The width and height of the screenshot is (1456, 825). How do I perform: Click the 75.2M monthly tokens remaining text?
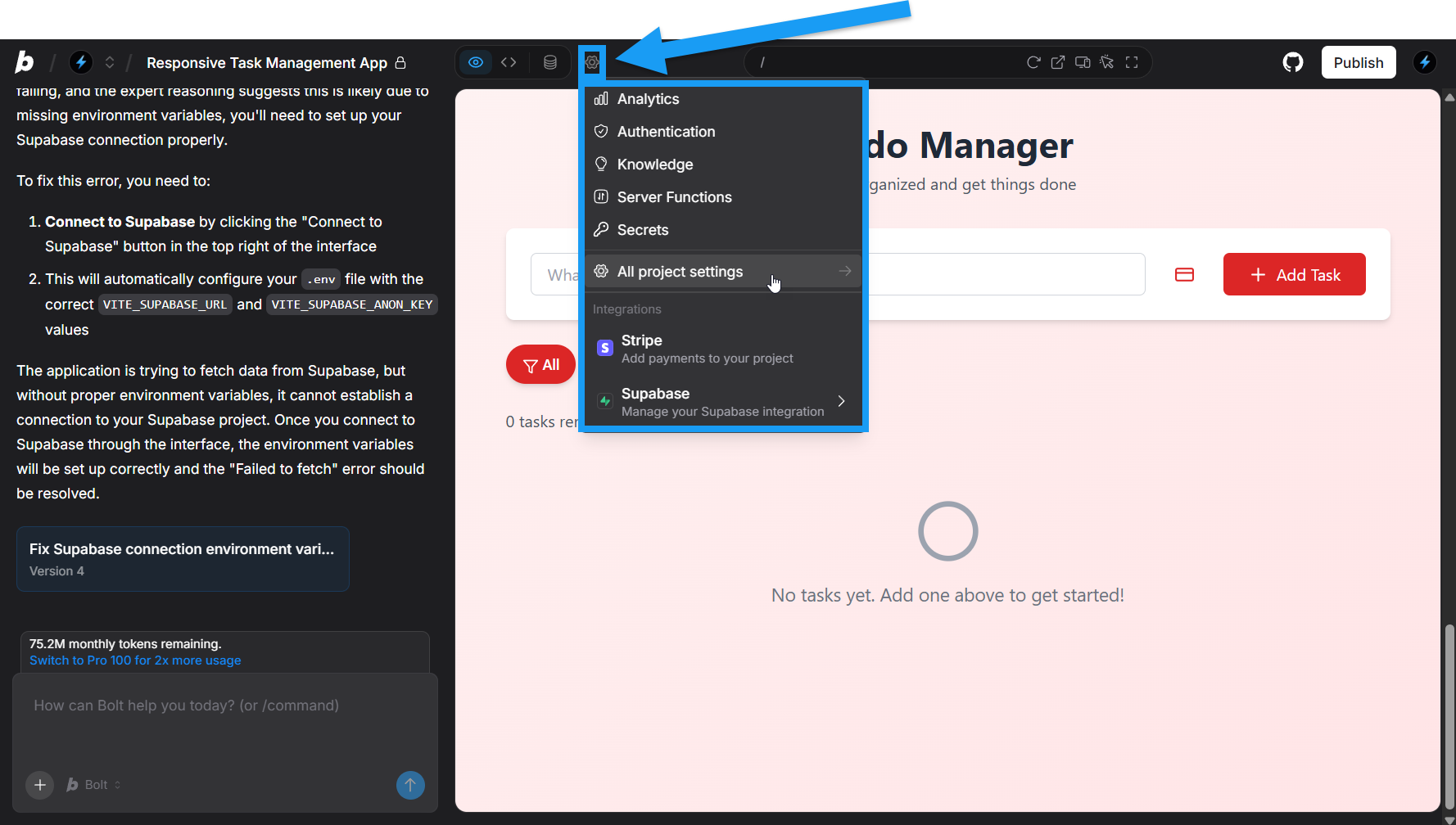click(125, 644)
